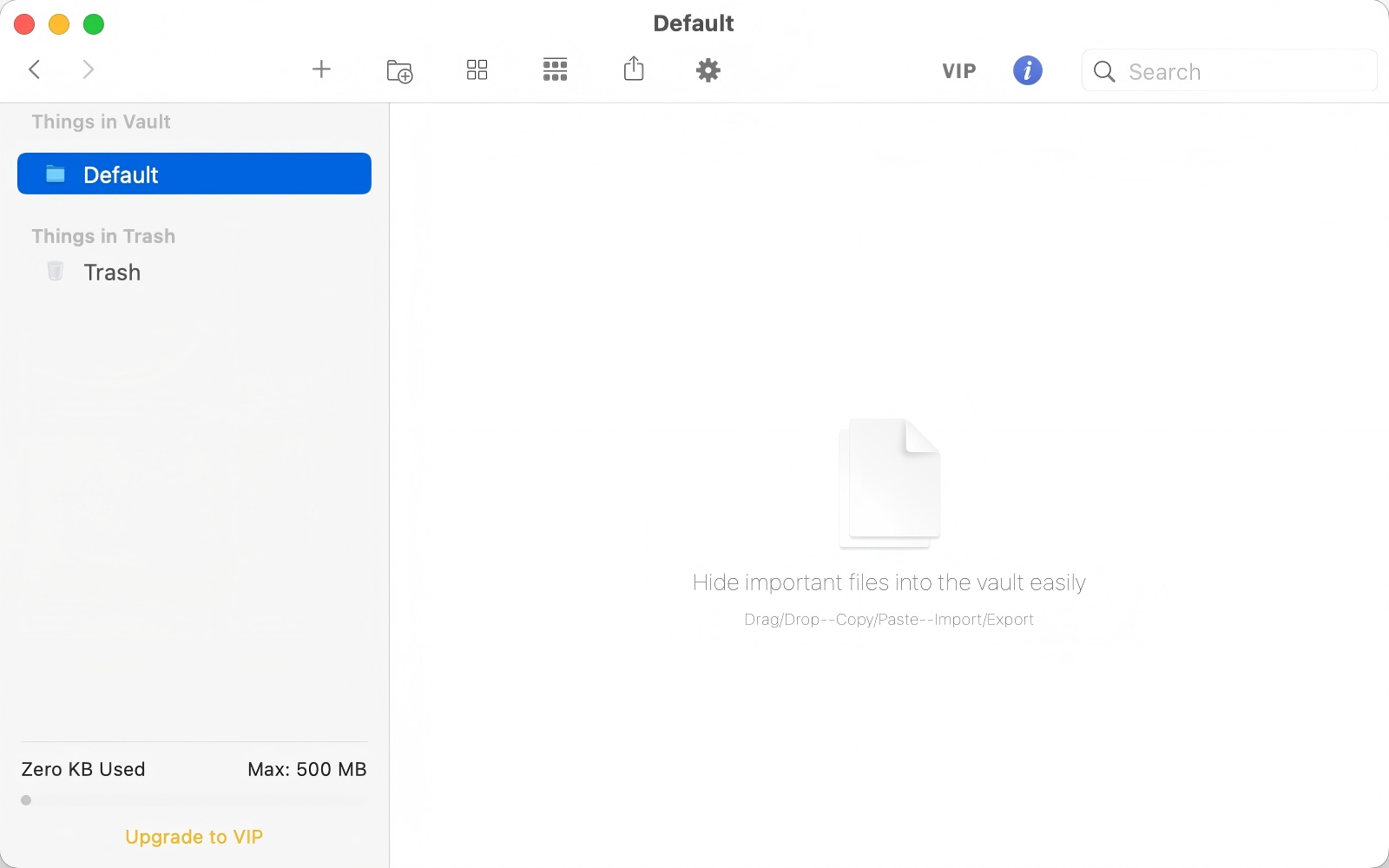Select the Default folder under Things in Vault
The height and width of the screenshot is (868, 1389).
click(194, 174)
